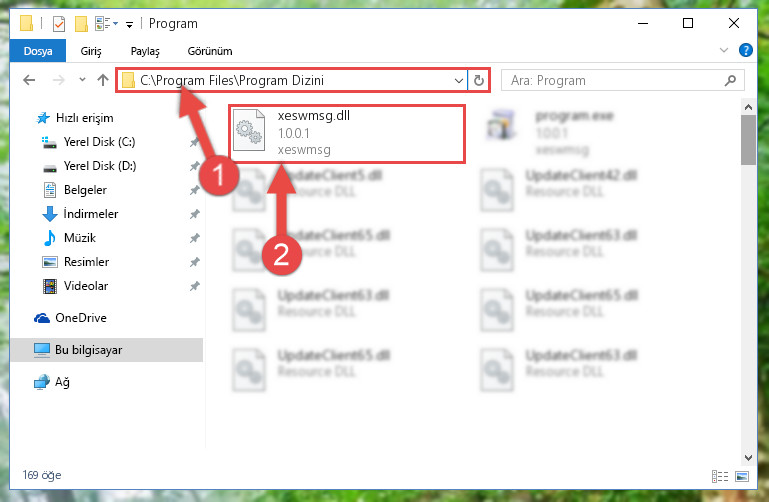Expand the address bar history dropdown
Screen dimensions: 769x502
click(x=459, y=80)
